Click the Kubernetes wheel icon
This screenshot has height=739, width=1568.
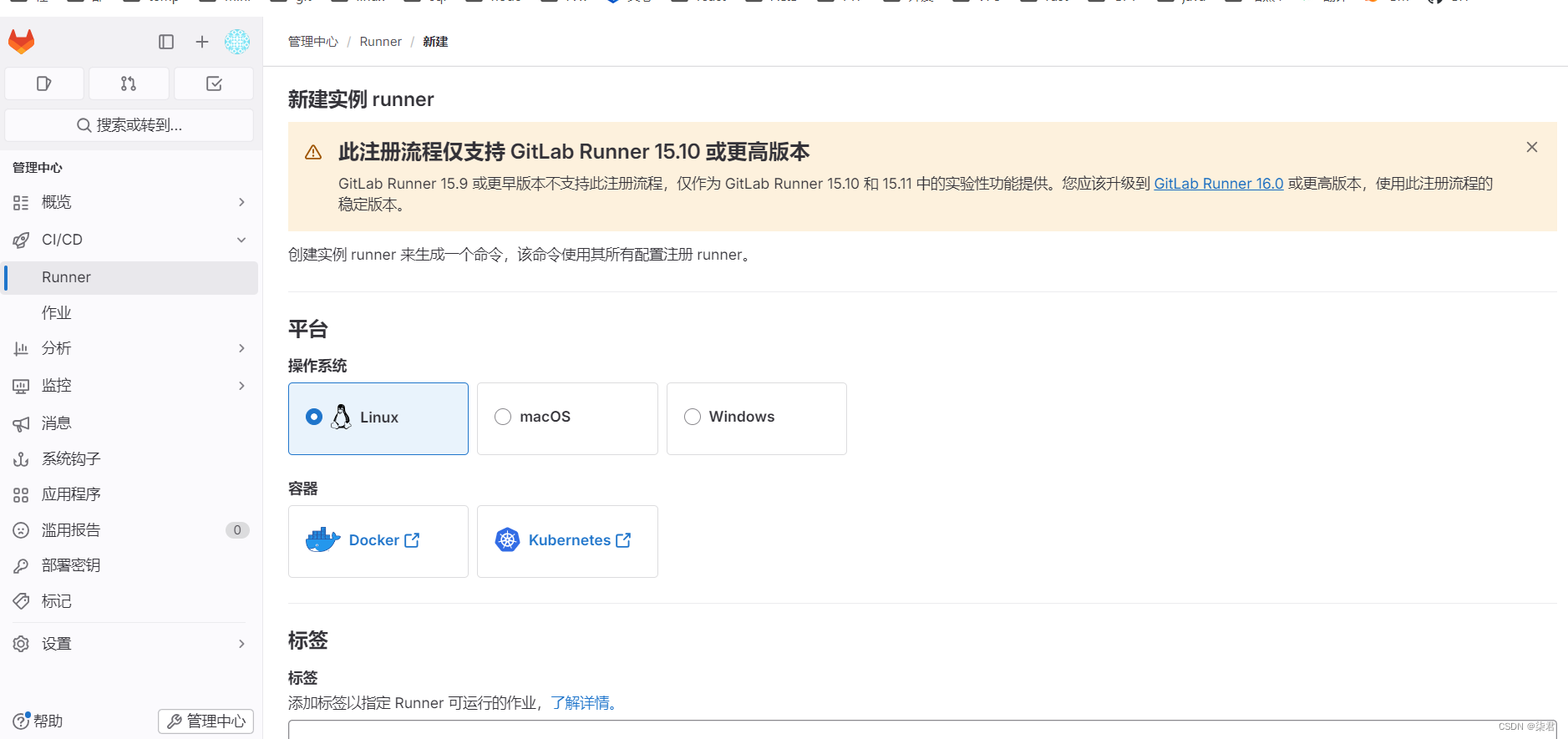pyautogui.click(x=507, y=540)
